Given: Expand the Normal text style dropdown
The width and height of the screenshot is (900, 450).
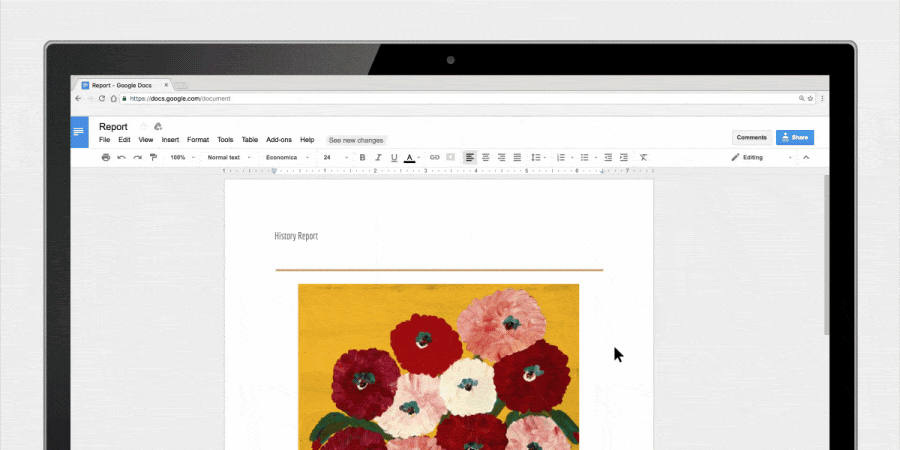Looking at the screenshot, I should (x=227, y=157).
